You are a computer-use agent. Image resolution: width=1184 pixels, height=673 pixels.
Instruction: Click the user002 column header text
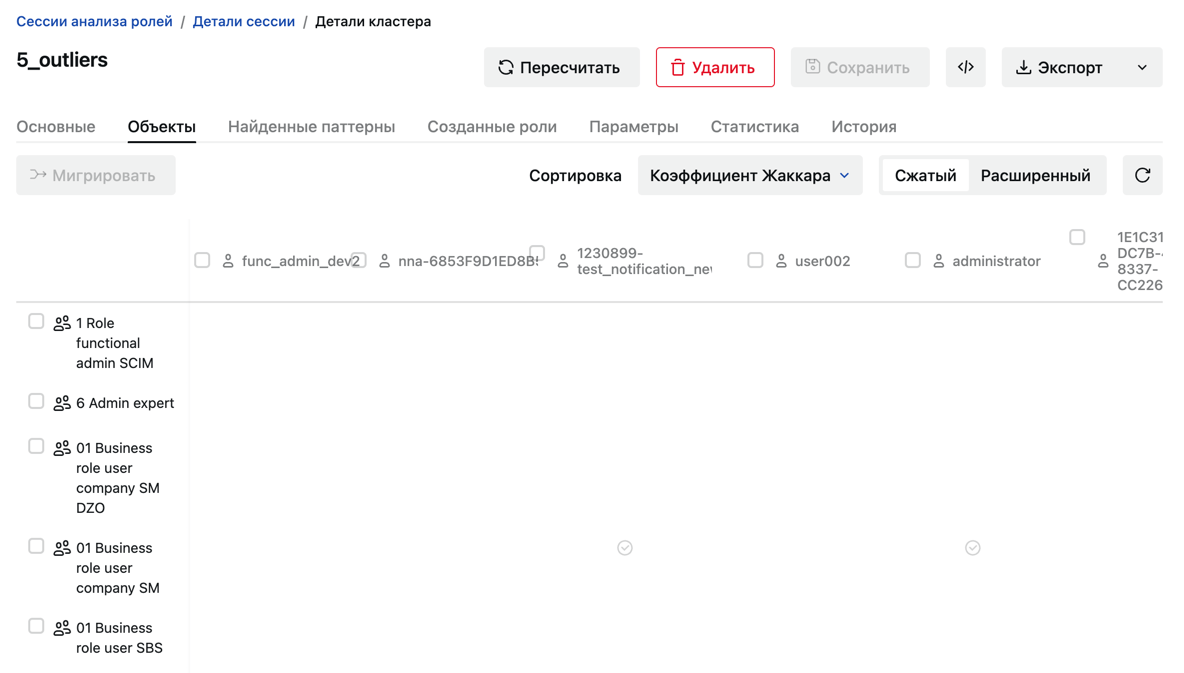tap(822, 261)
